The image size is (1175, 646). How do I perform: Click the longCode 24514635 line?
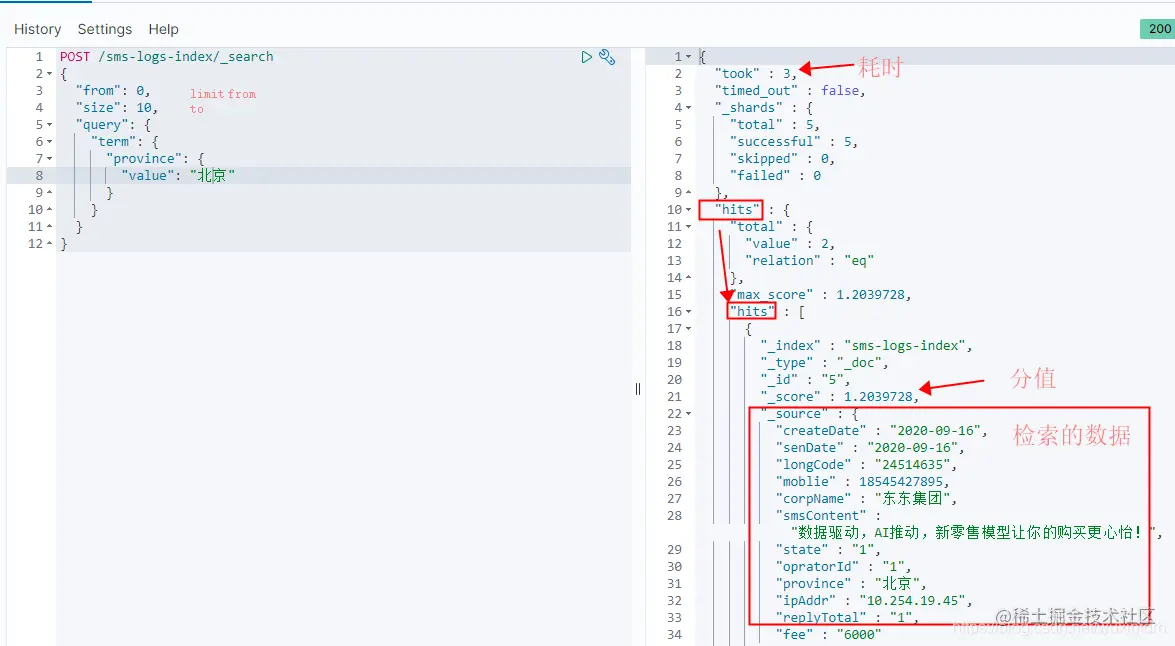coord(866,465)
